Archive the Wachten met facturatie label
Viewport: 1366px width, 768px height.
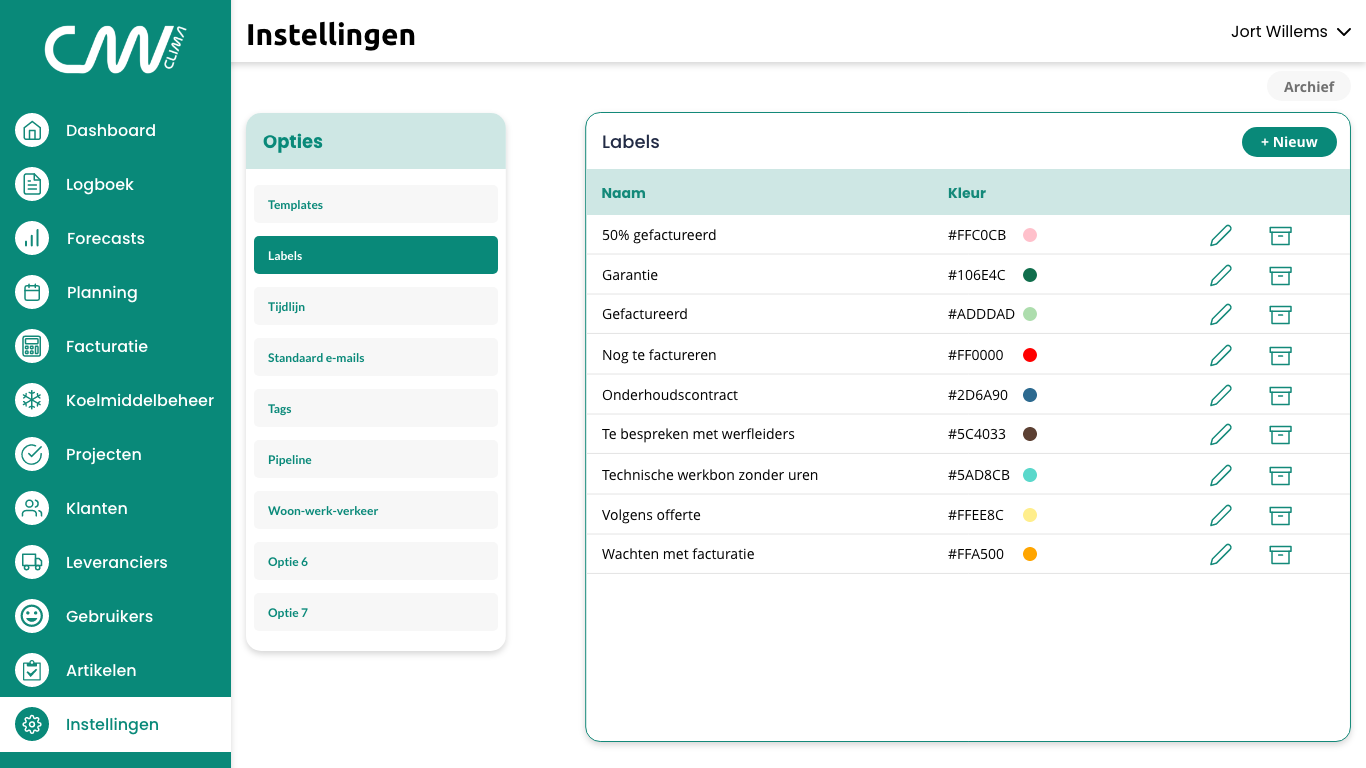coord(1279,554)
